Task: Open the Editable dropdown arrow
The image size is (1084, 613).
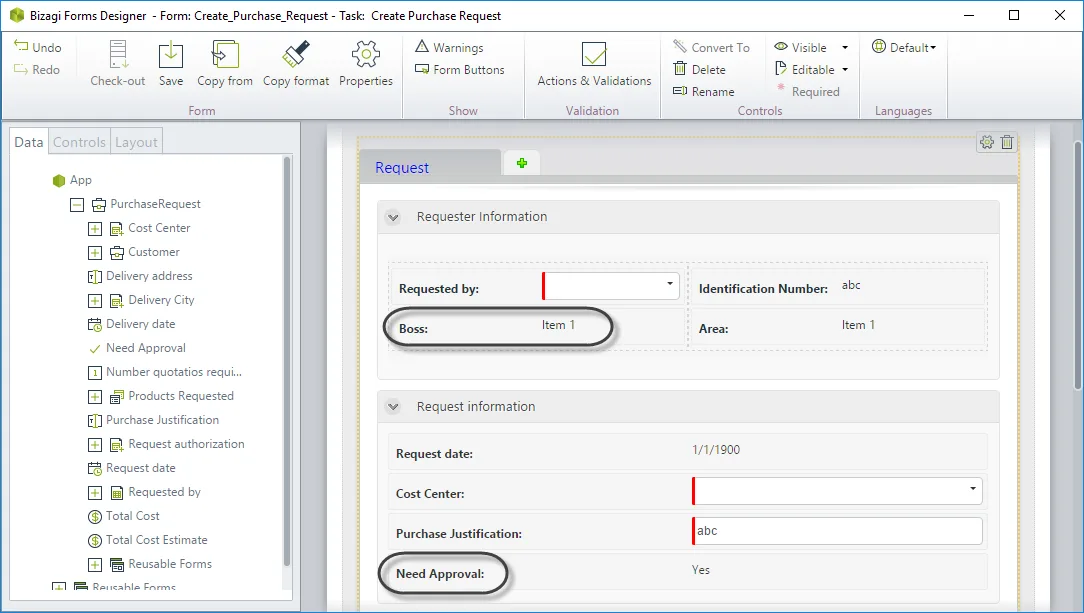Action: [x=845, y=70]
